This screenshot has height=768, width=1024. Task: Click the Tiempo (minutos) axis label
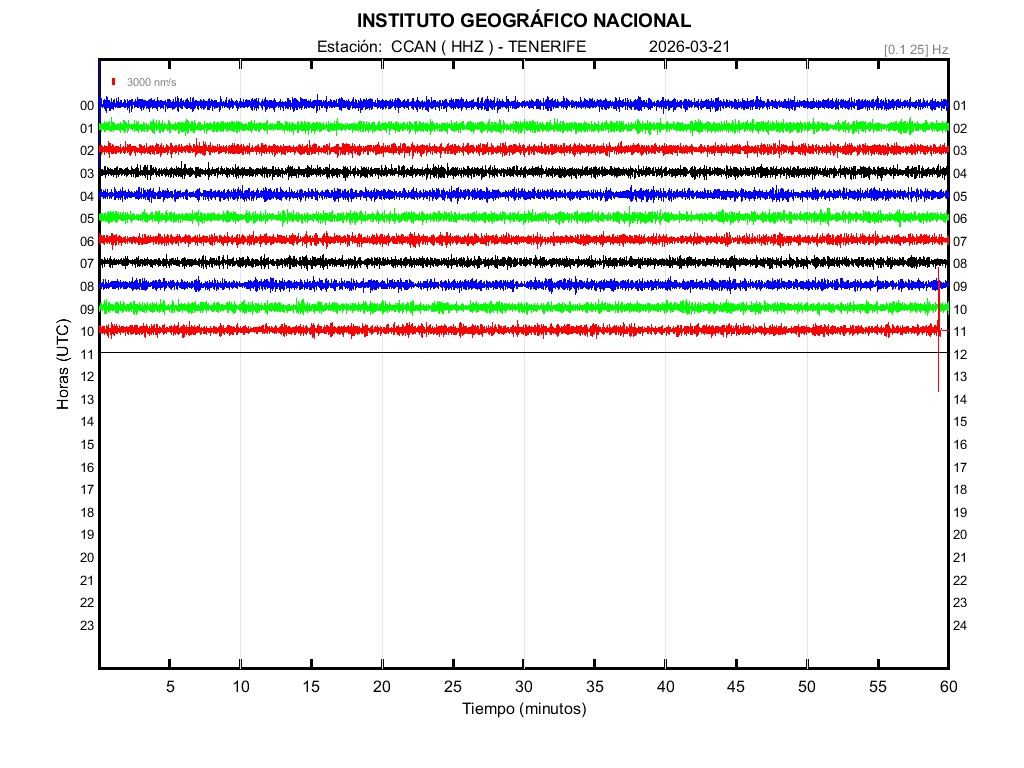coord(523,709)
